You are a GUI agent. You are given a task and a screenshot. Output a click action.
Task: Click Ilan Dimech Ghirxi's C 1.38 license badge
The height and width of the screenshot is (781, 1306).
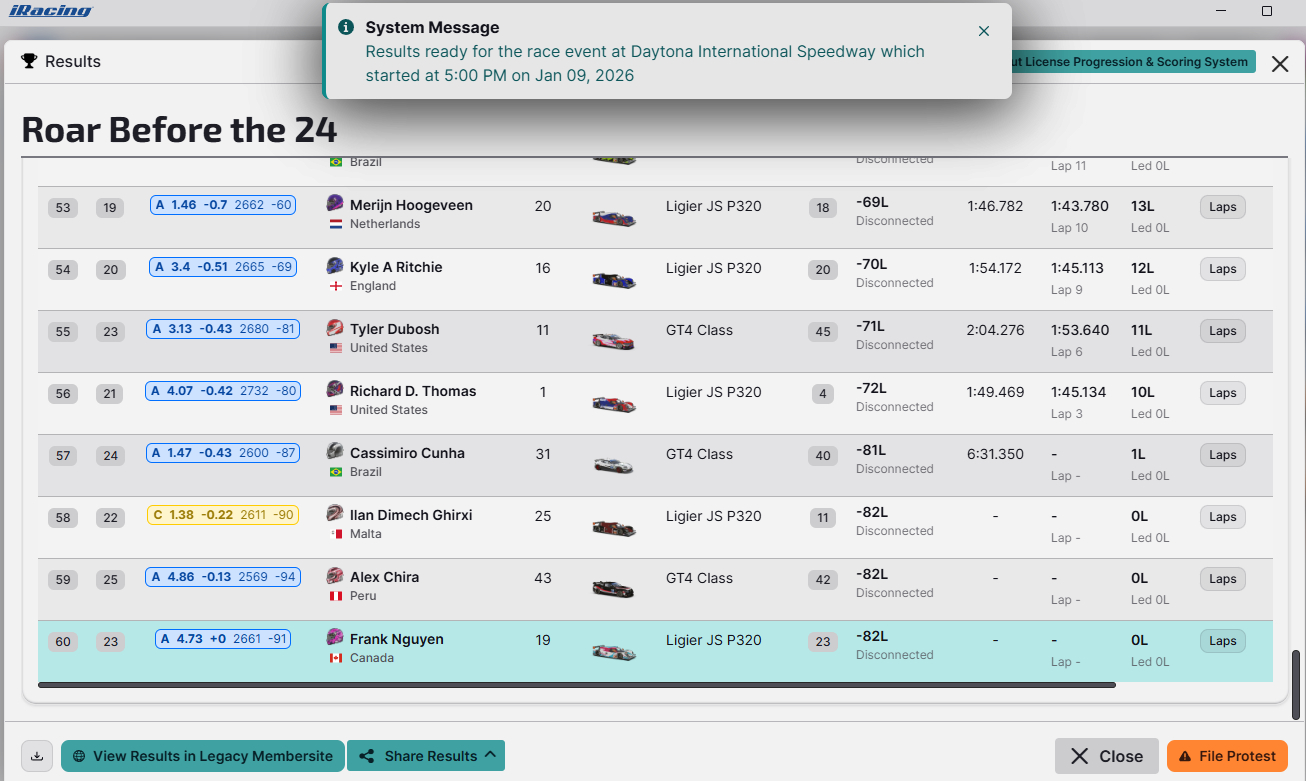pyautogui.click(x=223, y=515)
